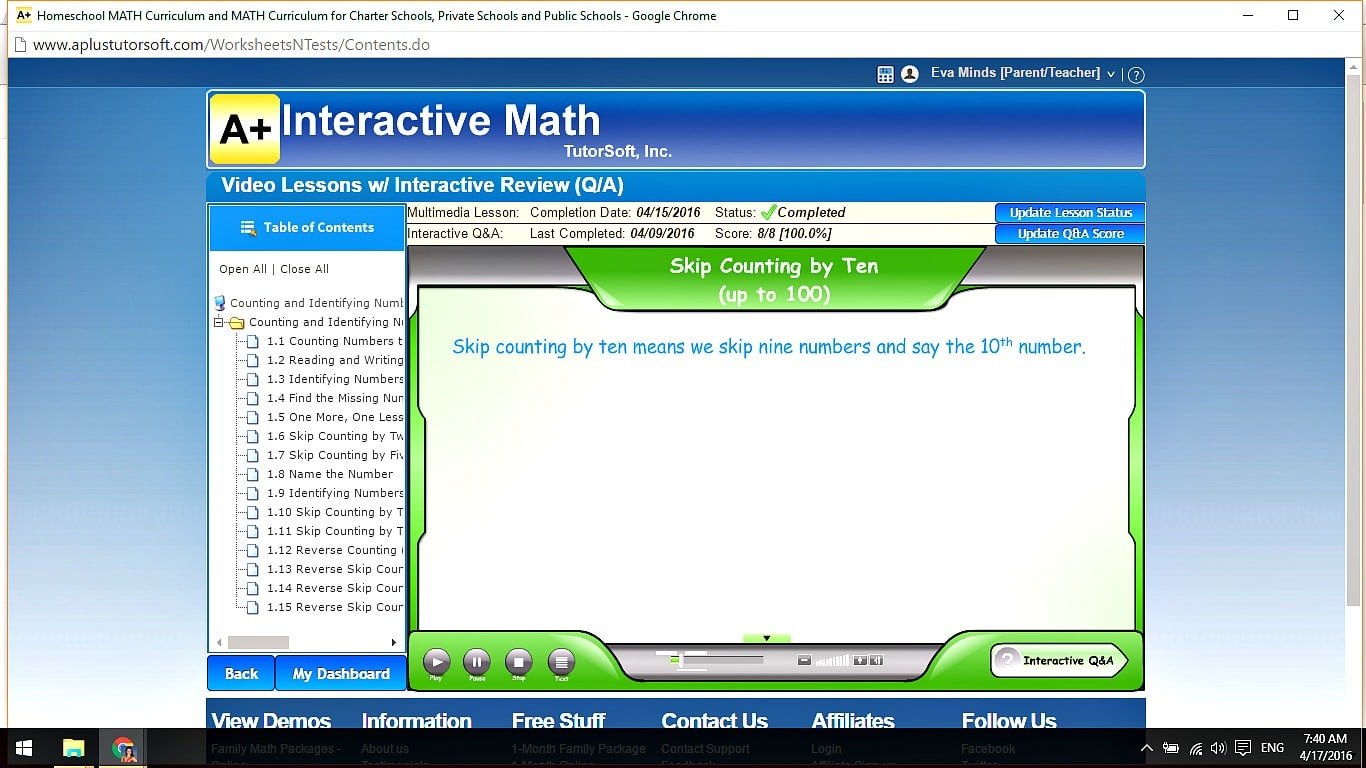This screenshot has width=1366, height=768.
Task: Open Google Chrome from the taskbar
Action: point(123,747)
